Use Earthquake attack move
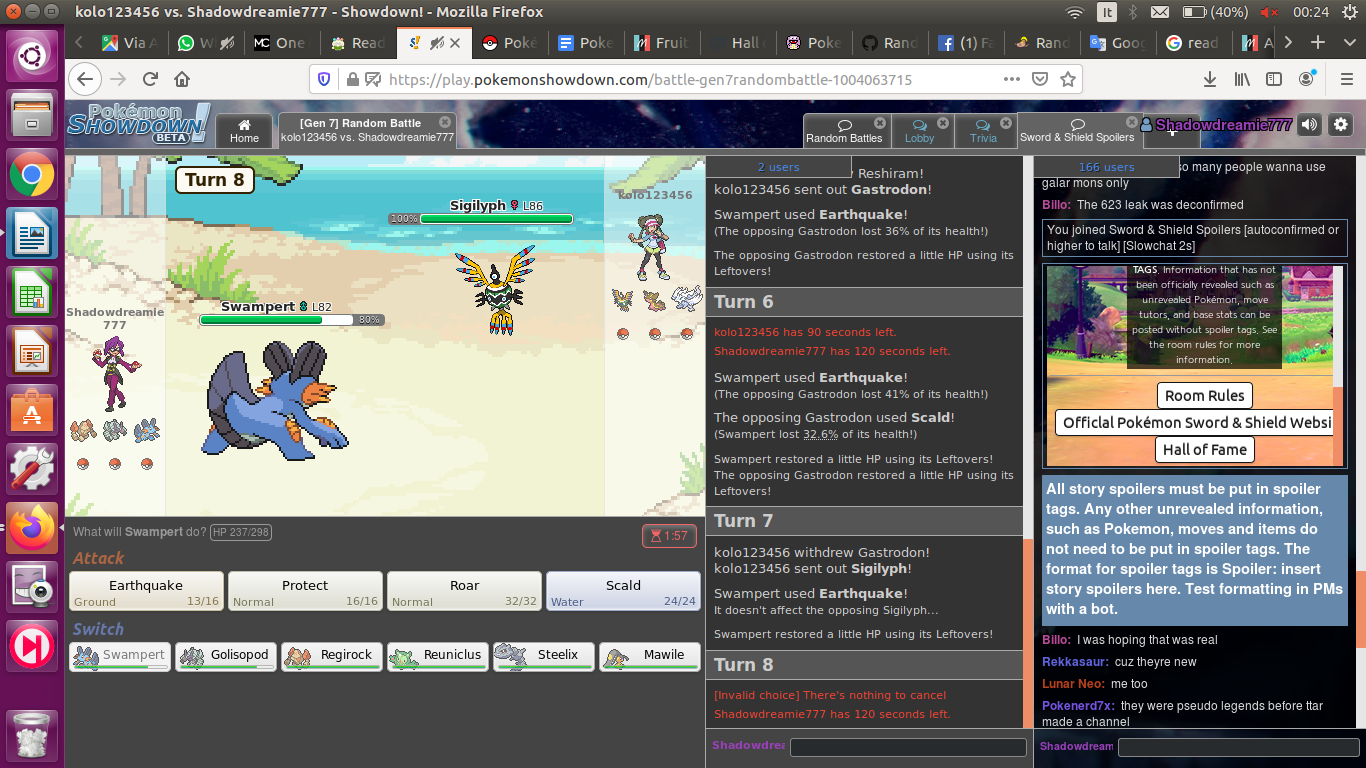 146,591
